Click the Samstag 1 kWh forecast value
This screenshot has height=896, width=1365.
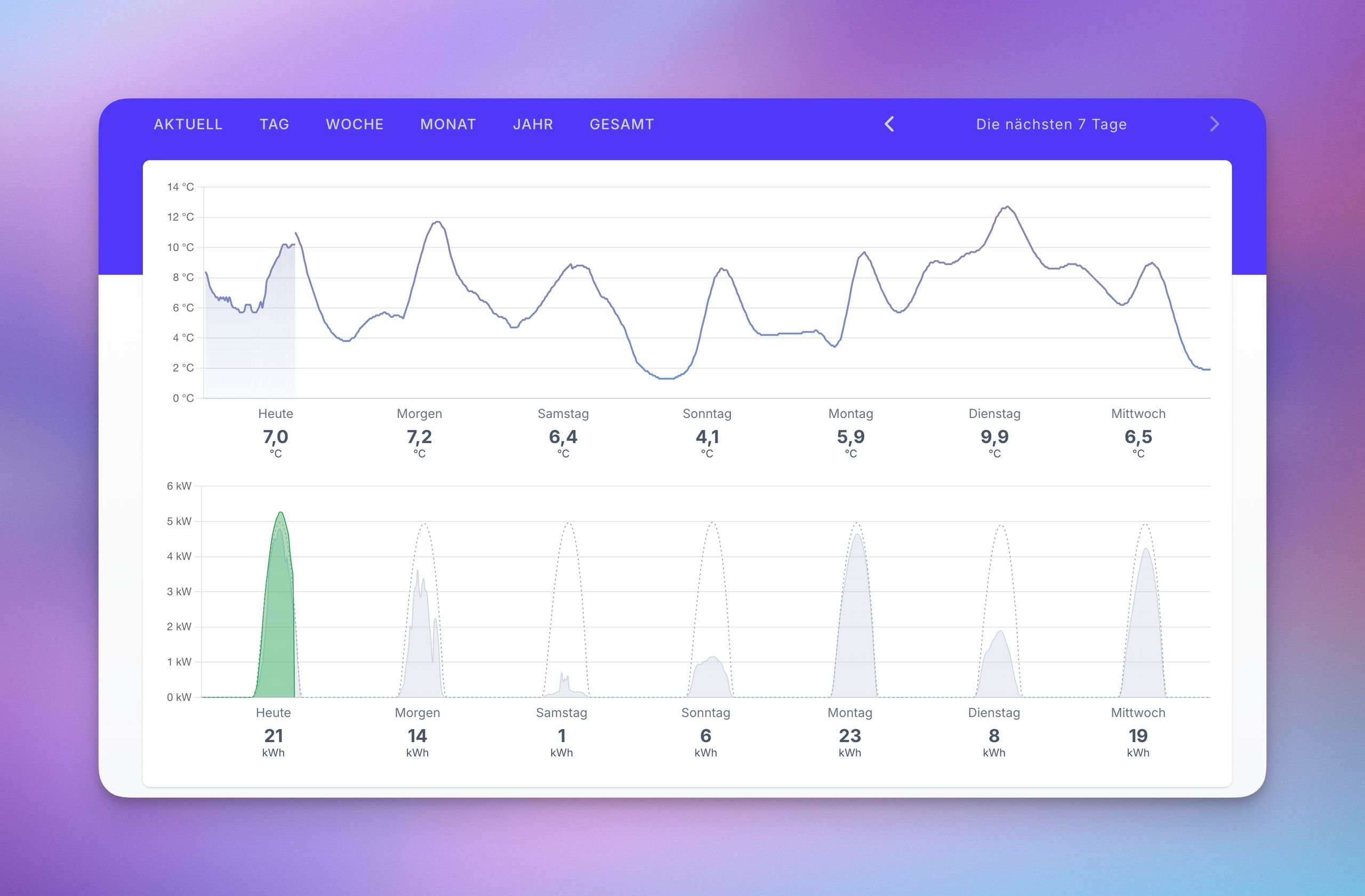click(561, 736)
